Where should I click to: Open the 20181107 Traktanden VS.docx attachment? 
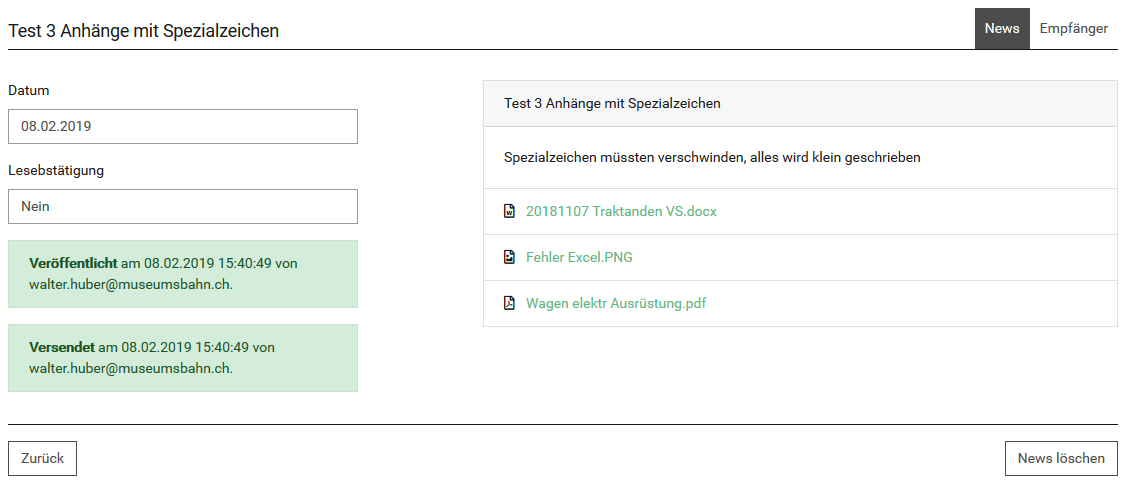point(621,211)
